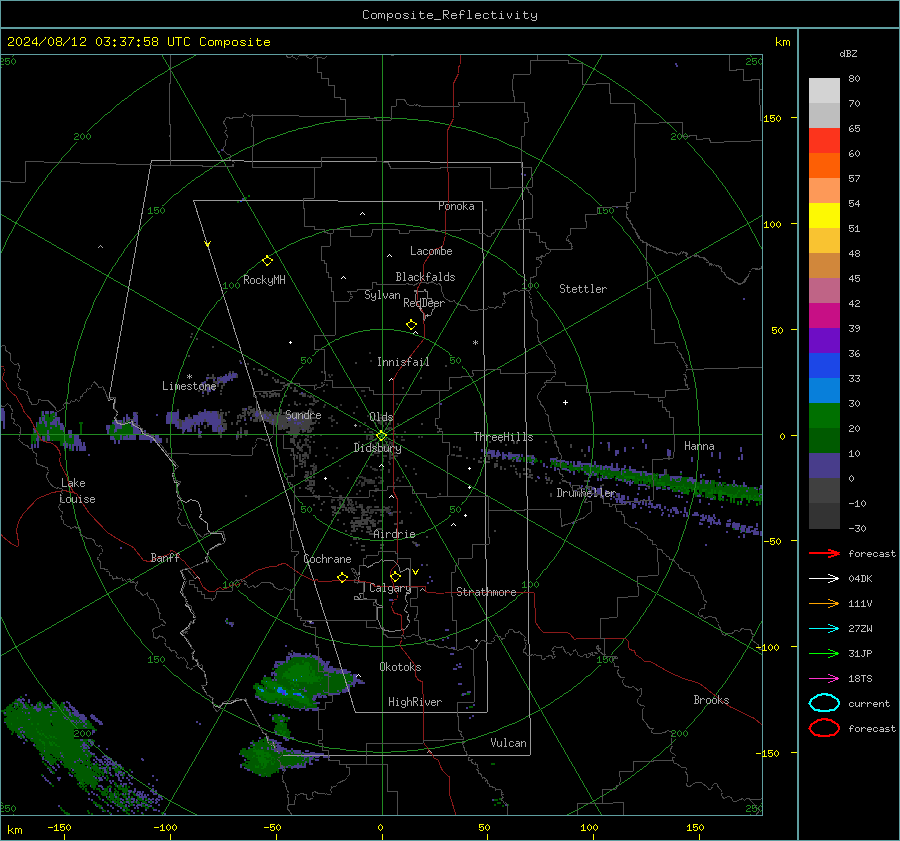This screenshot has height=841, width=900.
Task: Click the yellow diamond marker above Calgary
Action: [395, 576]
